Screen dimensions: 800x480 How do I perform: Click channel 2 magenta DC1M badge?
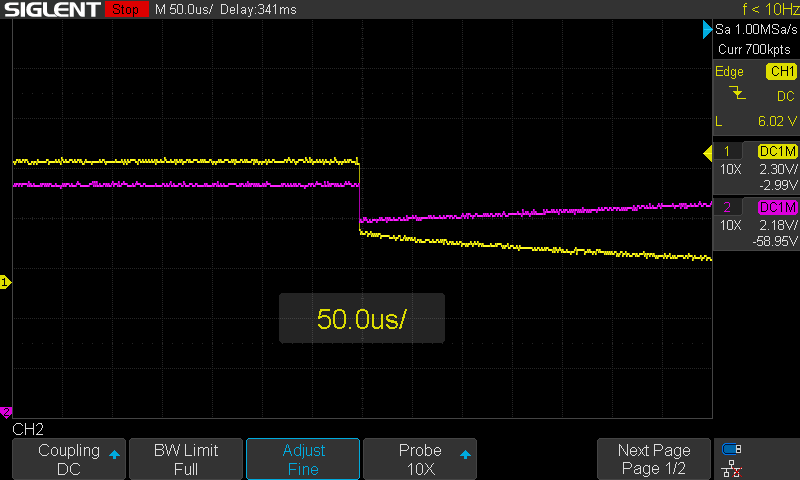tap(778, 207)
